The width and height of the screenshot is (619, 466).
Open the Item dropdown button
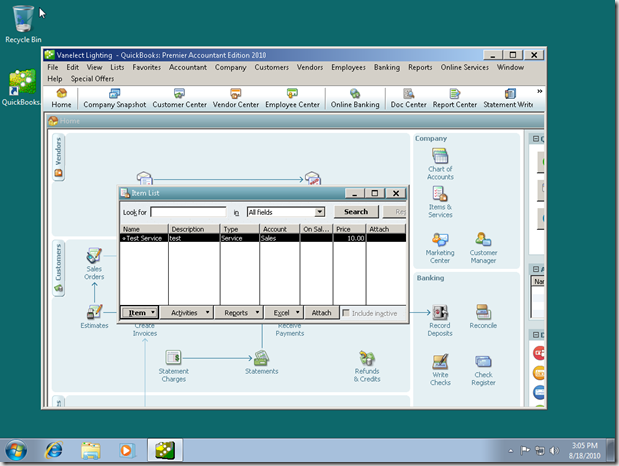(x=139, y=312)
